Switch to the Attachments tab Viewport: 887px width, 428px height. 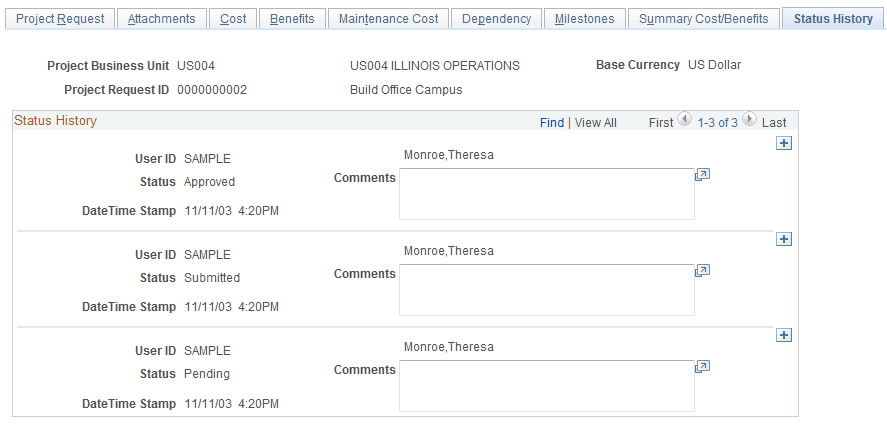coord(162,19)
